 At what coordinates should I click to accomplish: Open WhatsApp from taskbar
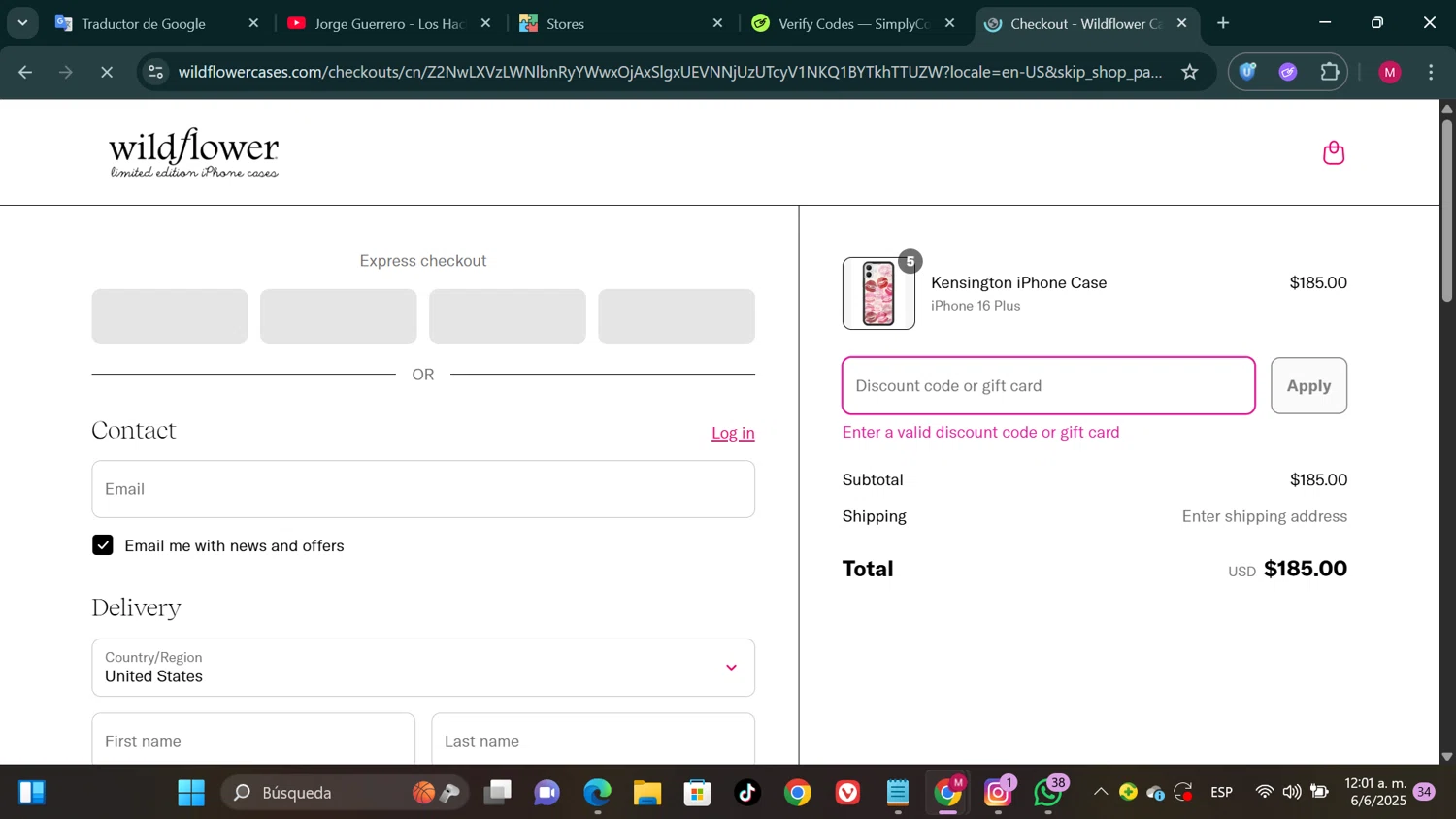[1049, 793]
